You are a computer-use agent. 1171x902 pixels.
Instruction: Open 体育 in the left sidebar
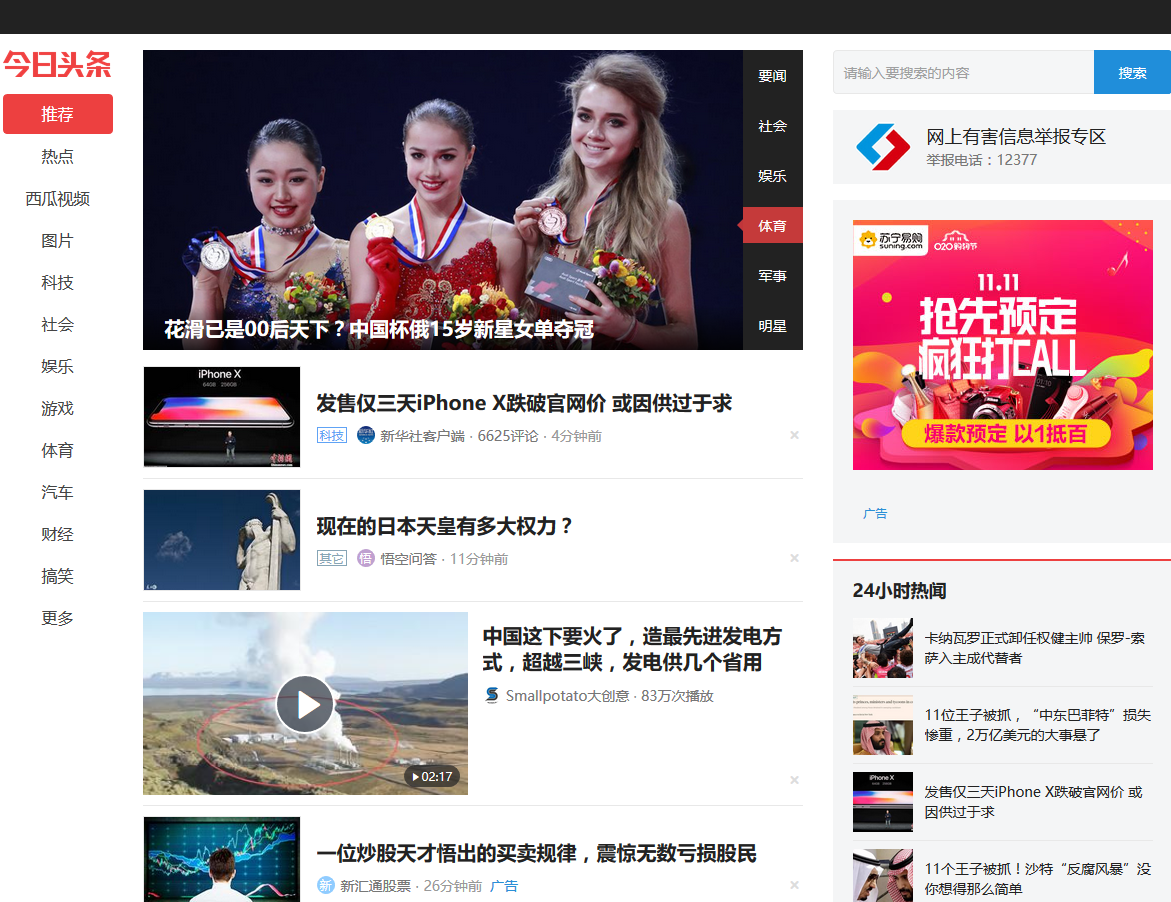pos(58,450)
